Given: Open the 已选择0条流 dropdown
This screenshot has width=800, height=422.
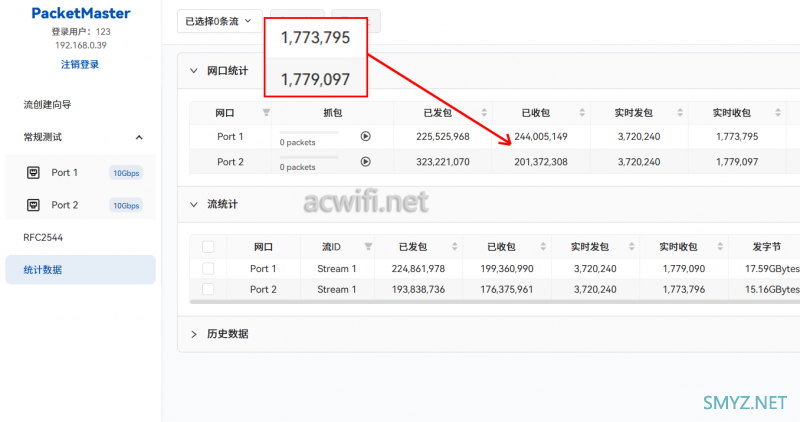Looking at the screenshot, I should [219, 21].
